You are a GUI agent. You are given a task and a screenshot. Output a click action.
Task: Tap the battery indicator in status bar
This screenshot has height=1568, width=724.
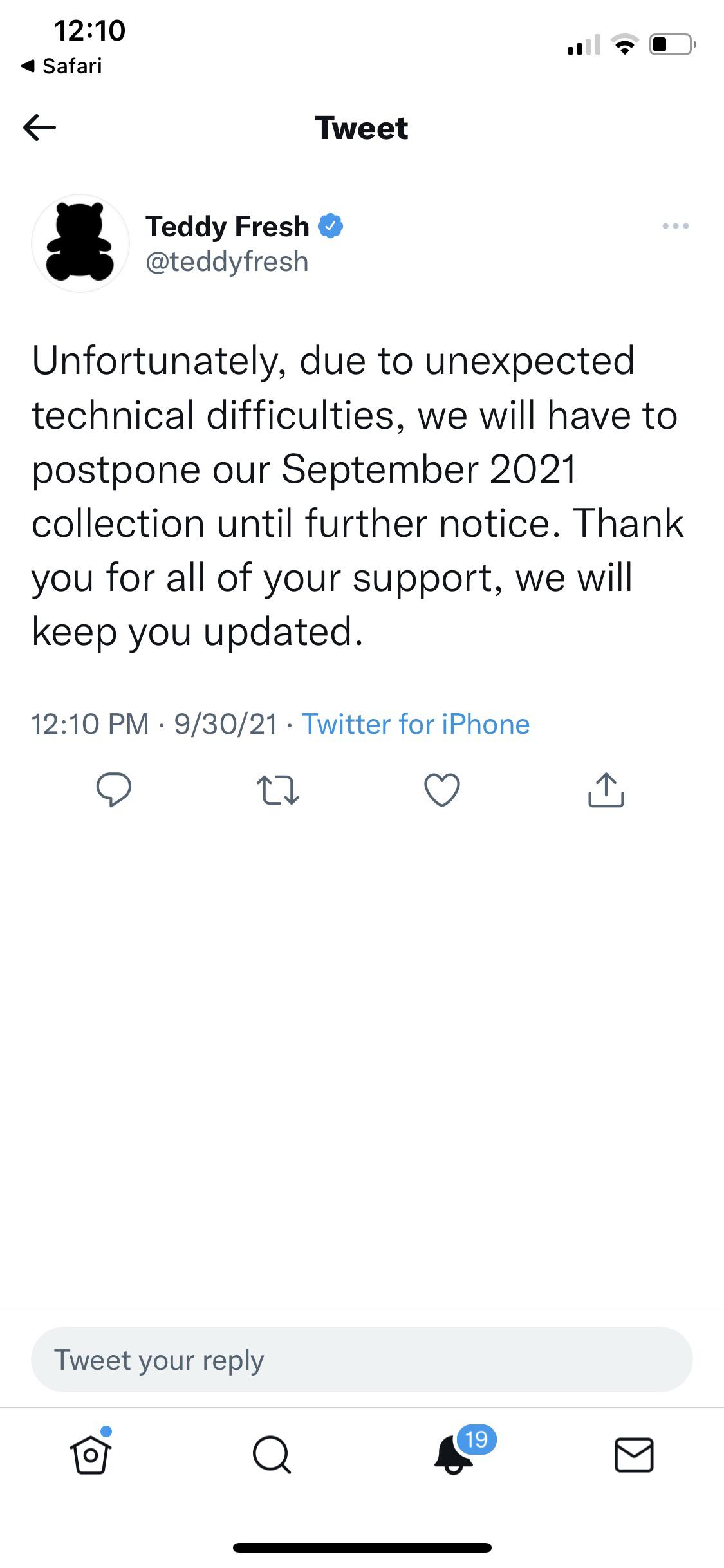pos(671,45)
